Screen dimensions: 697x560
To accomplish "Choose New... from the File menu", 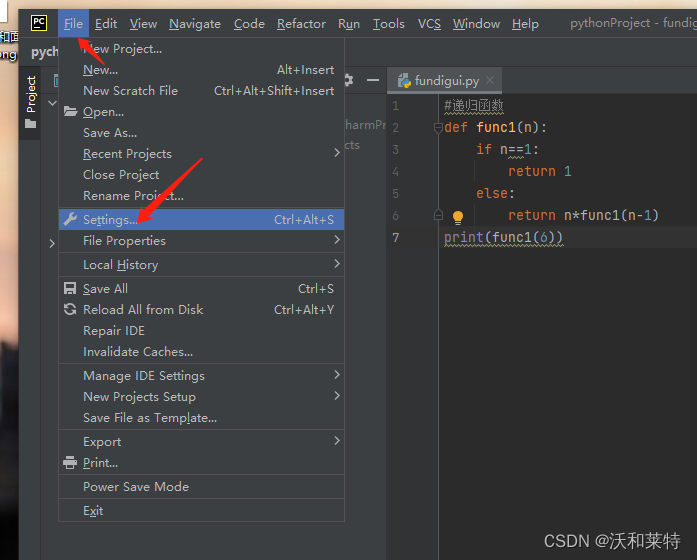I will (x=201, y=70).
